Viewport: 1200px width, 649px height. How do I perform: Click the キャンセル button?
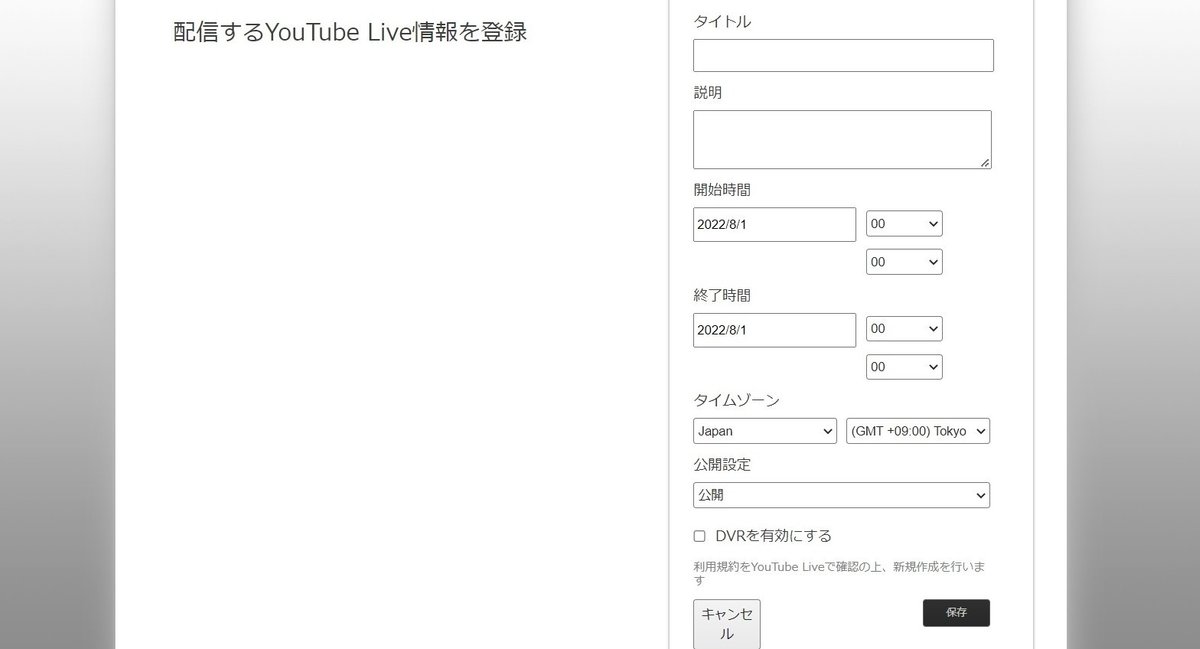click(x=727, y=624)
